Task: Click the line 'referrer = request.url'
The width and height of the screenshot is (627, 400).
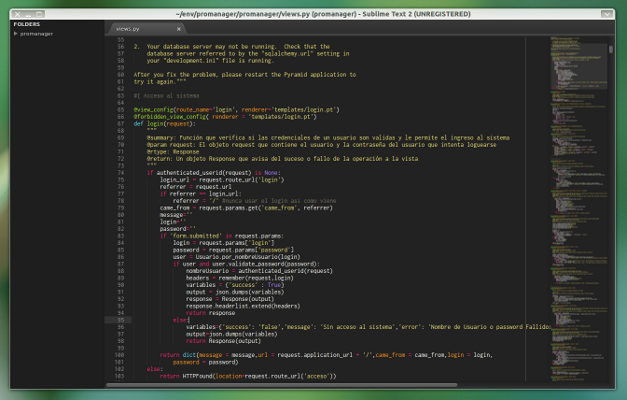Action: (196, 187)
